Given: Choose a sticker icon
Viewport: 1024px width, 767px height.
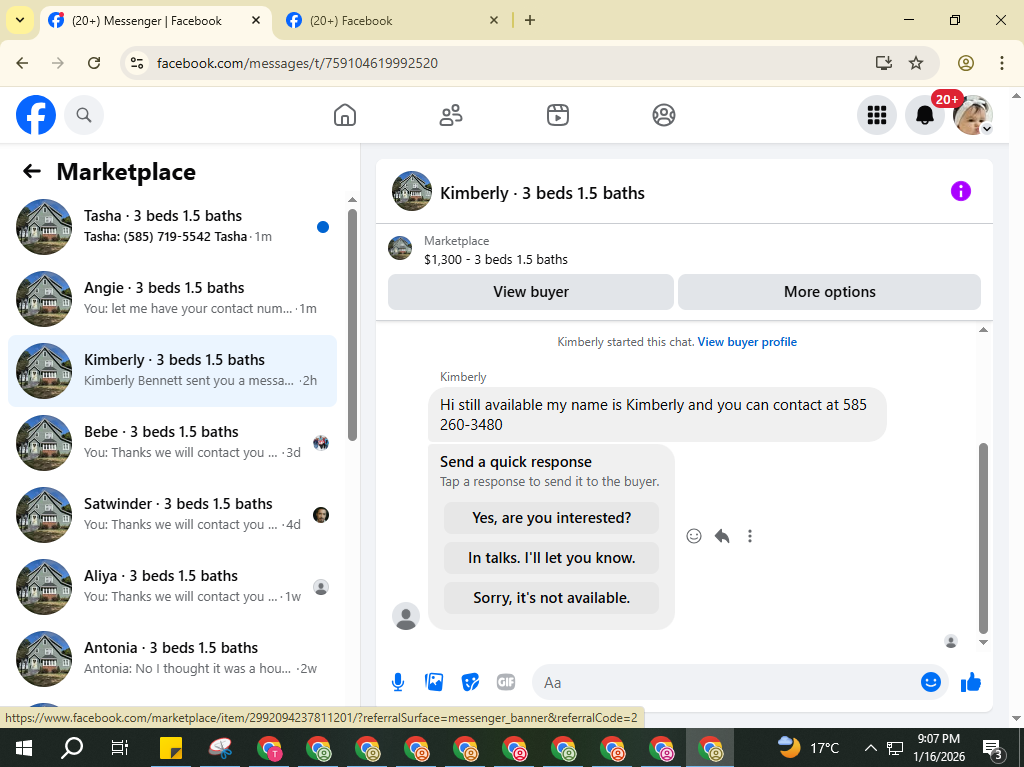Looking at the screenshot, I should 470,683.
